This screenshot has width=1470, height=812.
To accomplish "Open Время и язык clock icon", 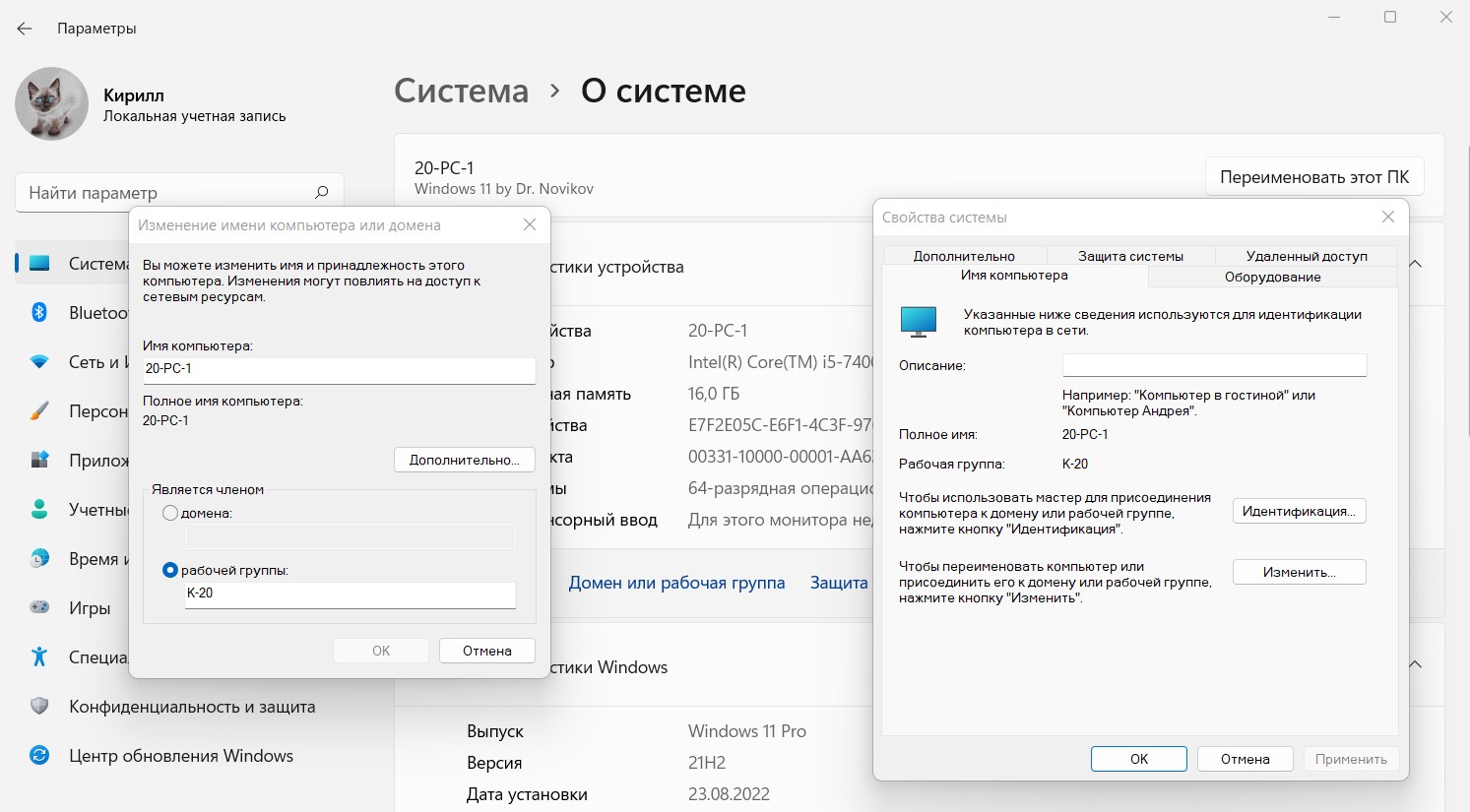I will [x=39, y=558].
